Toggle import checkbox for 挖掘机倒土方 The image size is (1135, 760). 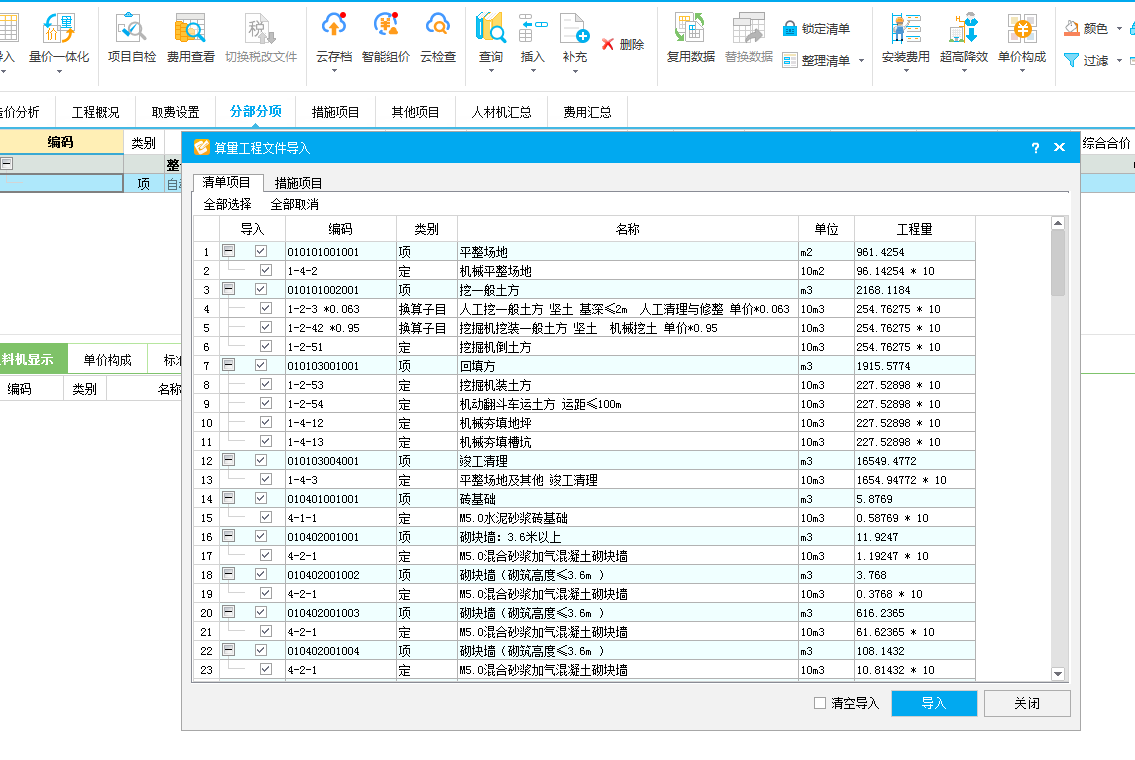(266, 346)
